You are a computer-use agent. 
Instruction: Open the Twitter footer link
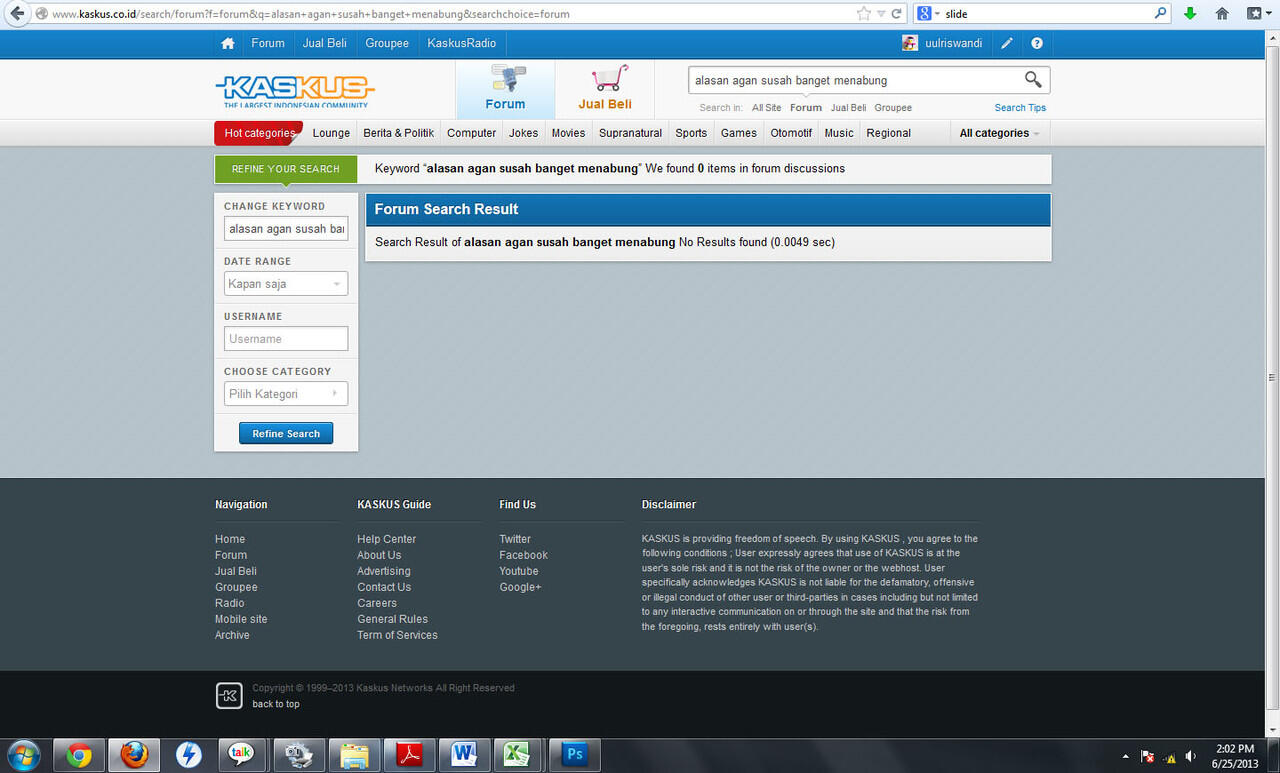pos(515,539)
